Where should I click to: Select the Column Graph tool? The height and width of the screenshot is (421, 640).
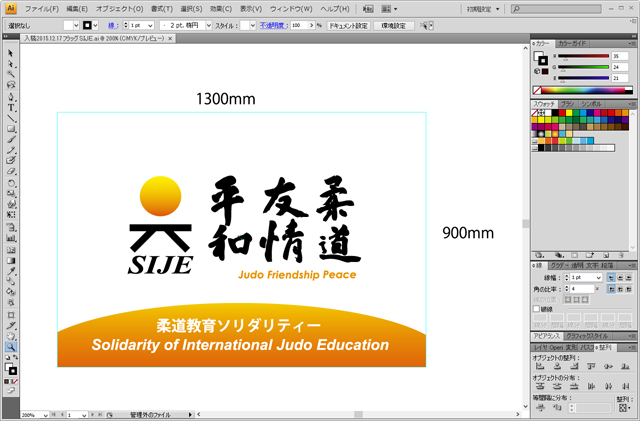(x=11, y=238)
